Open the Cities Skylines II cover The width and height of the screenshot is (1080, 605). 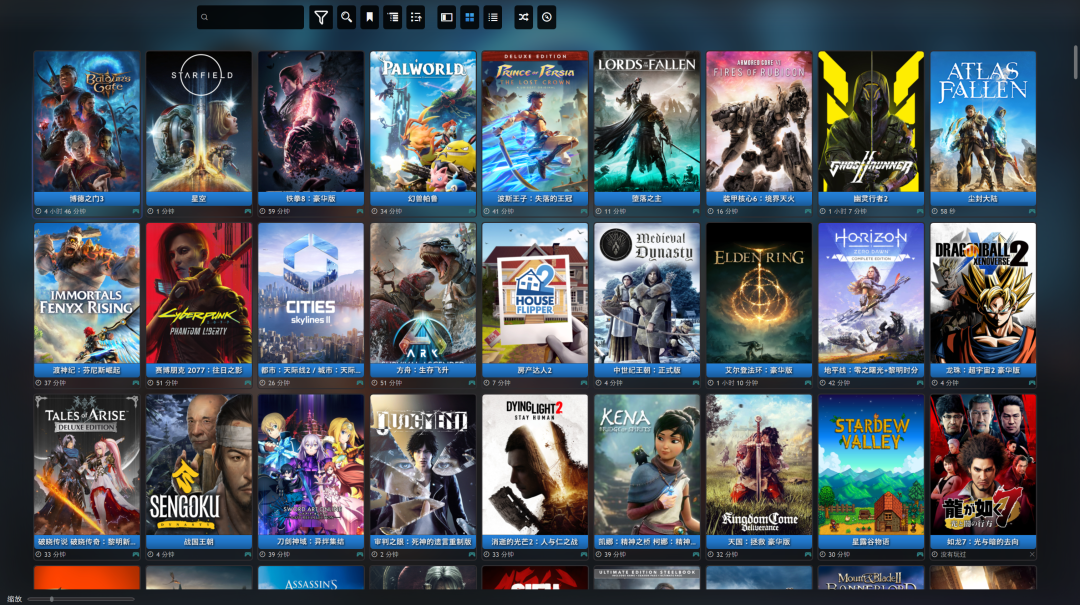point(311,293)
